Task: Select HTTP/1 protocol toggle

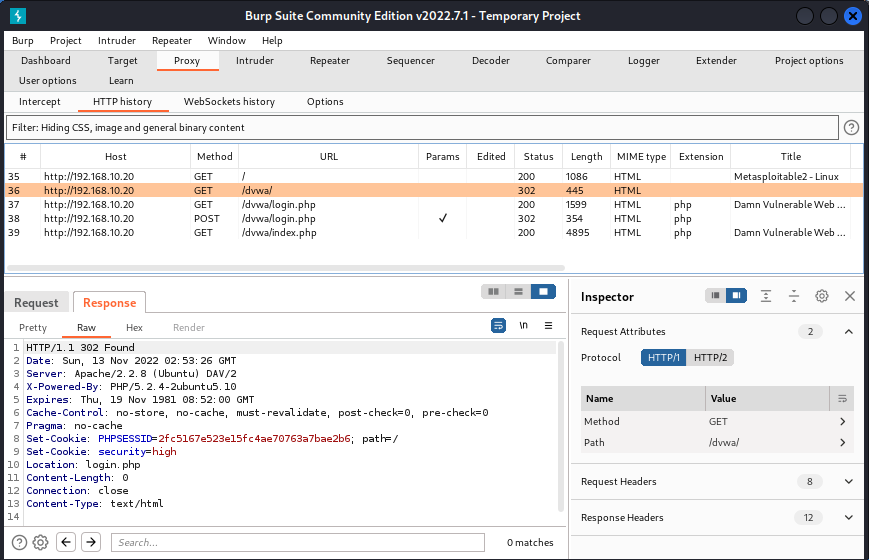Action: pos(663,358)
